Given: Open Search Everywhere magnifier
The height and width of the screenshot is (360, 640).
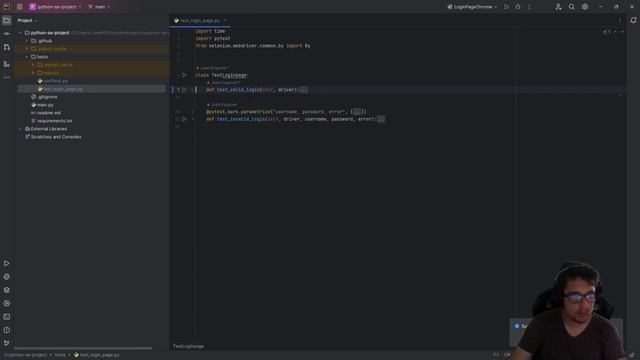Looking at the screenshot, I should coord(571,7).
